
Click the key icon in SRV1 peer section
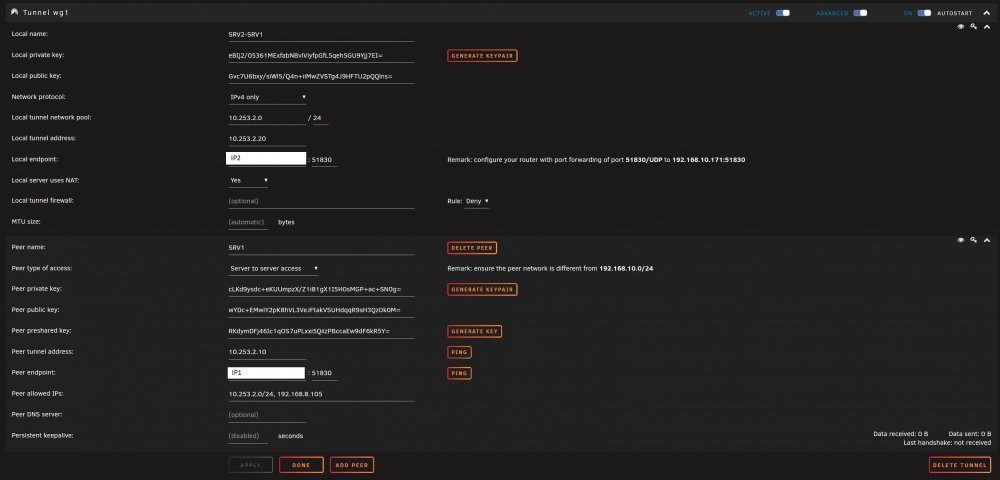[973, 240]
